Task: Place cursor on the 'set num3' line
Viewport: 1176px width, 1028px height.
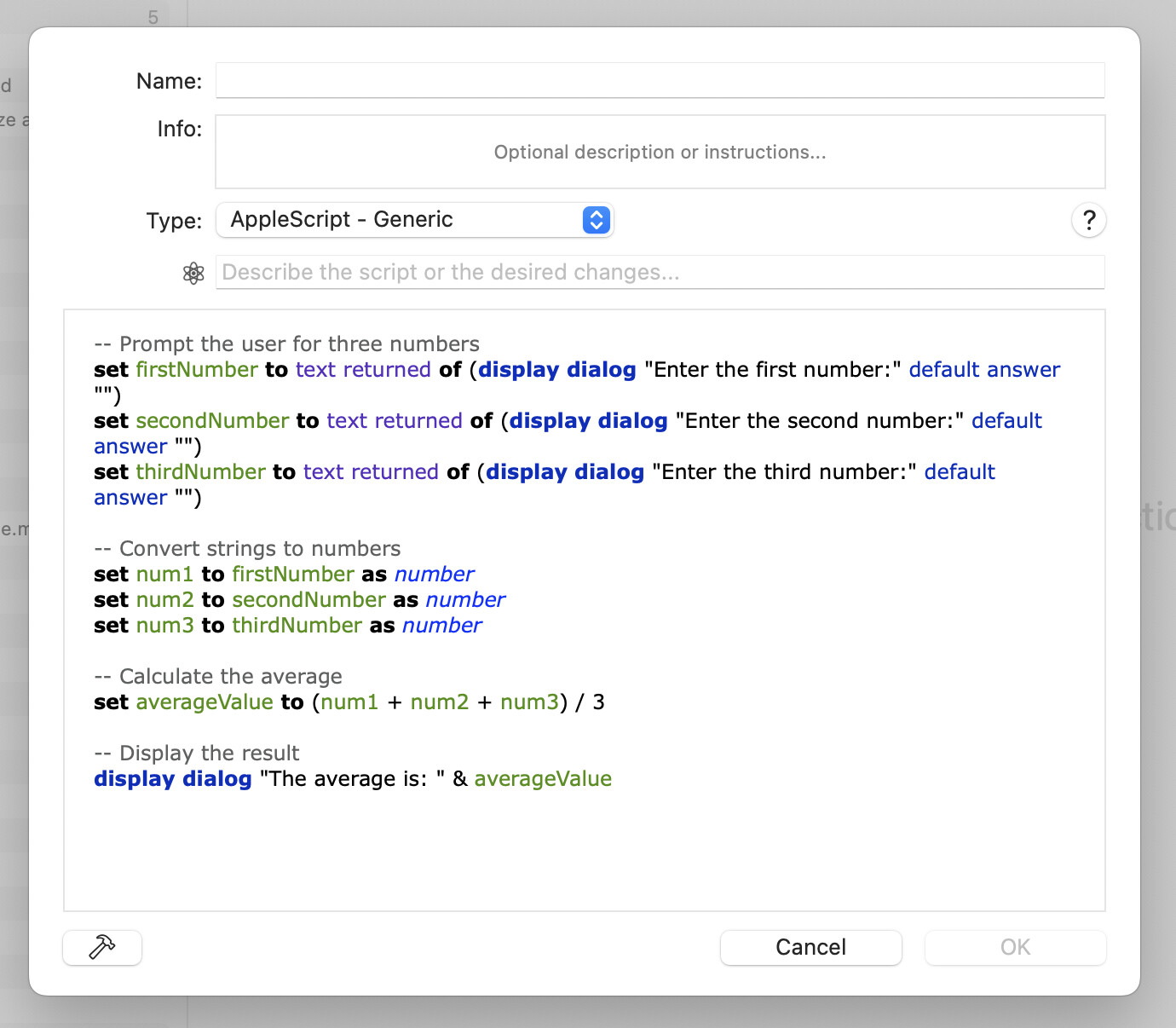Action: (x=288, y=626)
